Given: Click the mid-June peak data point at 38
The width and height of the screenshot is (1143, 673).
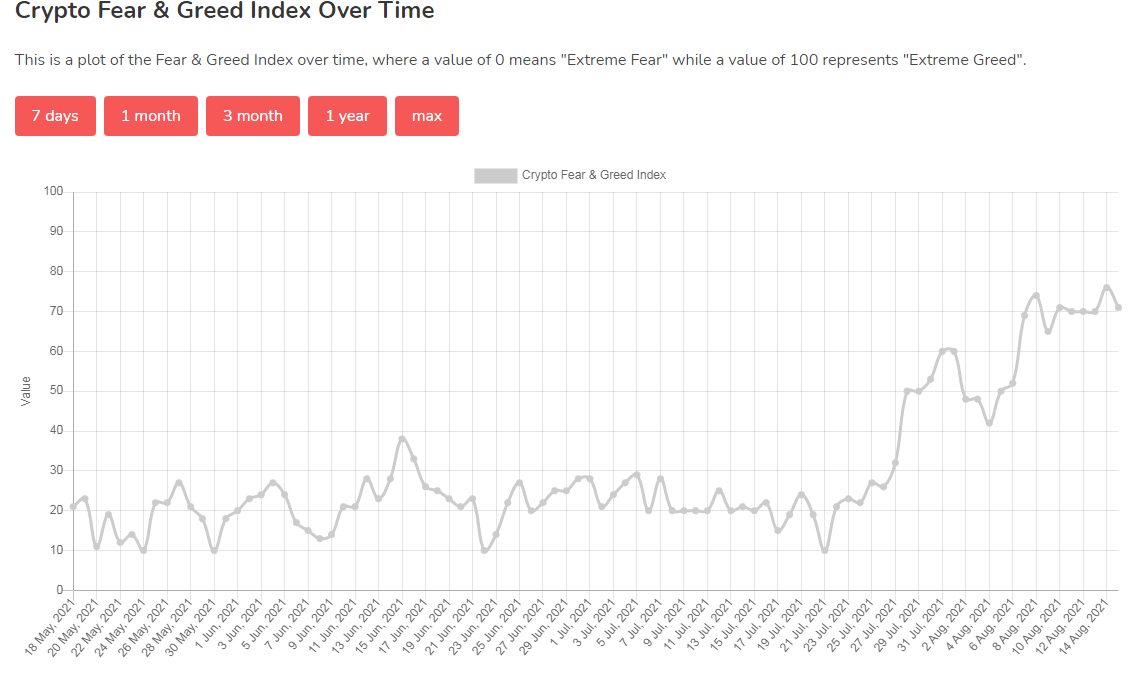Looking at the screenshot, I should pos(402,439).
